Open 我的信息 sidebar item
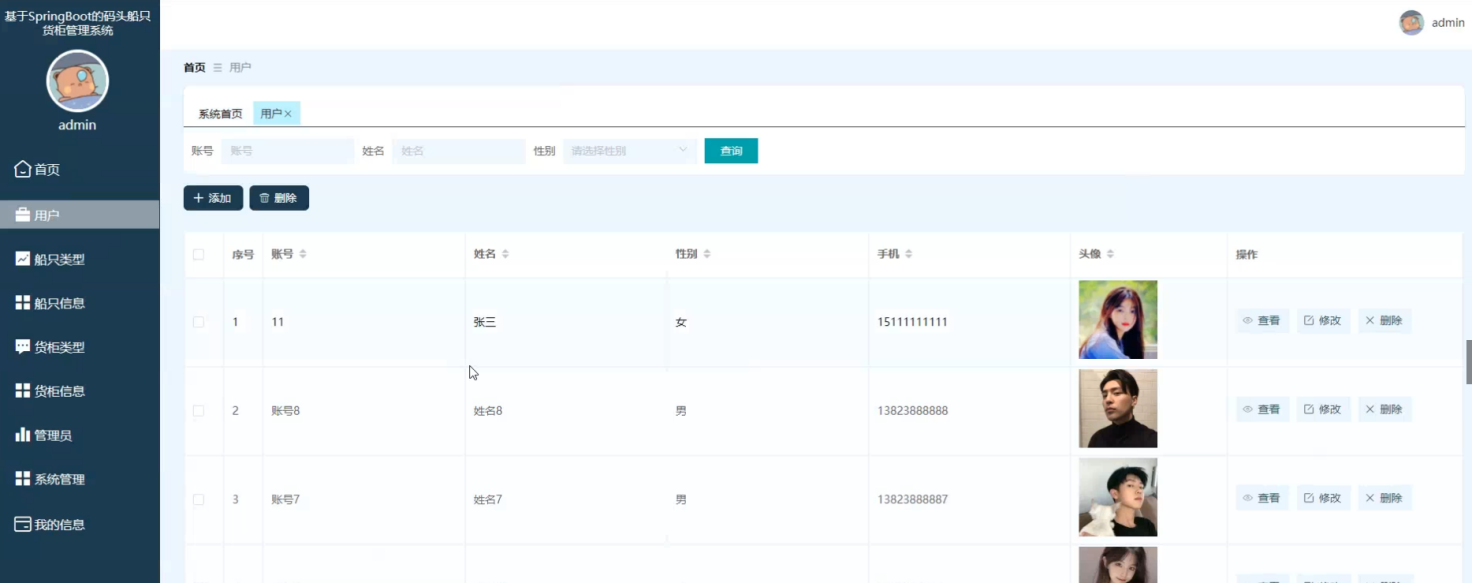Image resolution: width=1472 pixels, height=583 pixels. pyautogui.click(x=80, y=524)
